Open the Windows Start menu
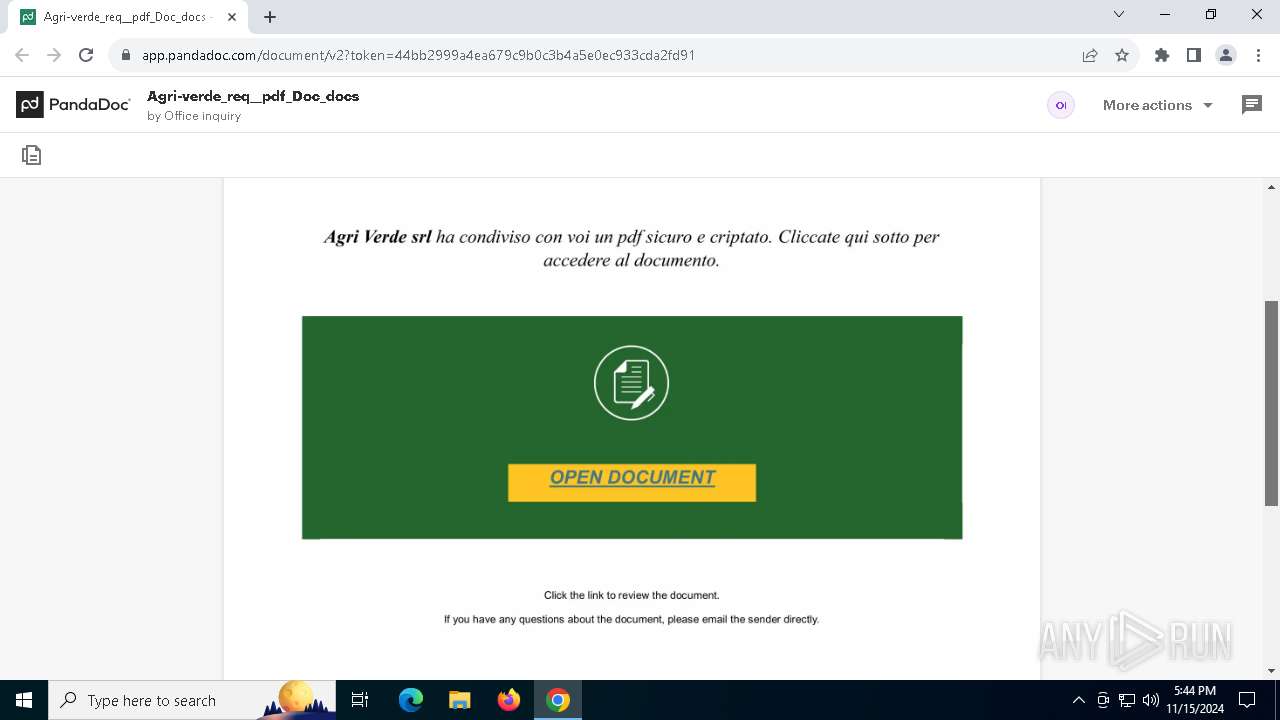Screen dimensions: 1280x720 pyautogui.click(x=24, y=700)
